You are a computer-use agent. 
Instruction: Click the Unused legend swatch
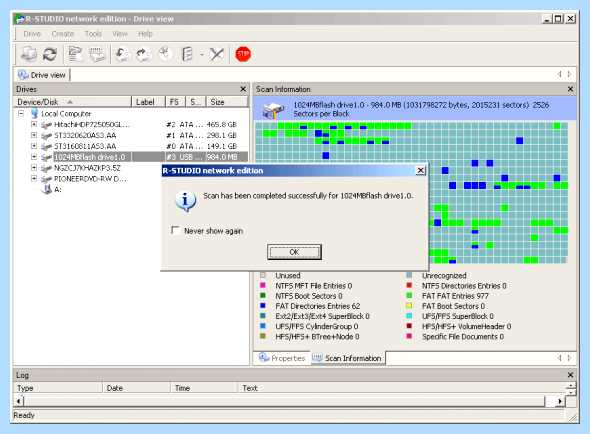tap(263, 275)
